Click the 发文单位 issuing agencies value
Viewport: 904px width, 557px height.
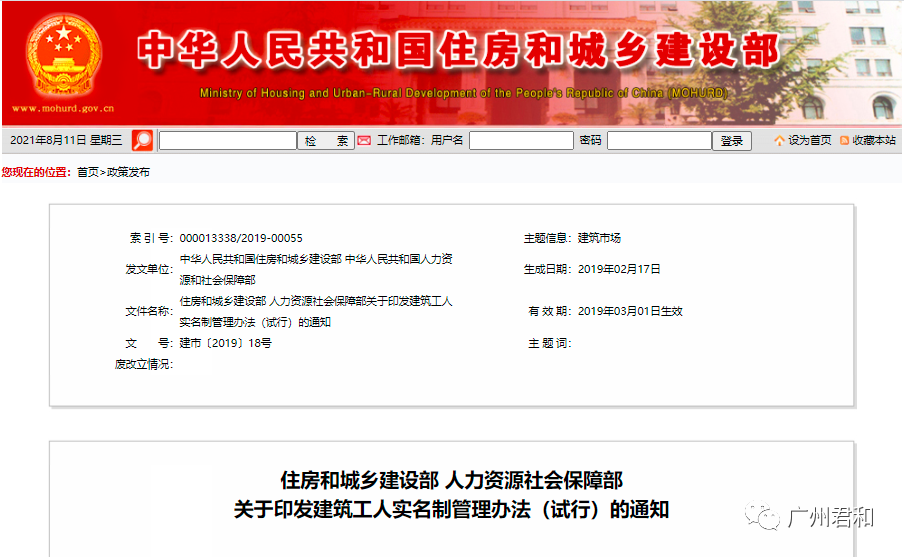tap(316, 269)
